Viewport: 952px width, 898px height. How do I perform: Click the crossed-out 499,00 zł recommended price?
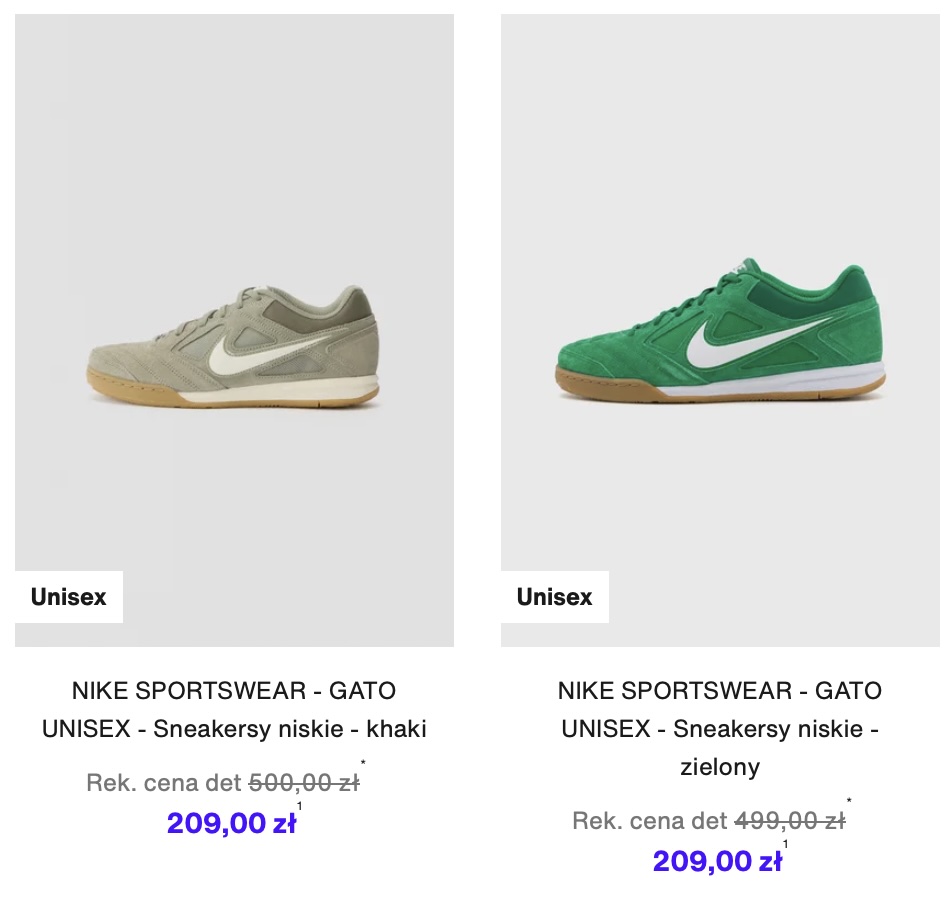(x=790, y=821)
